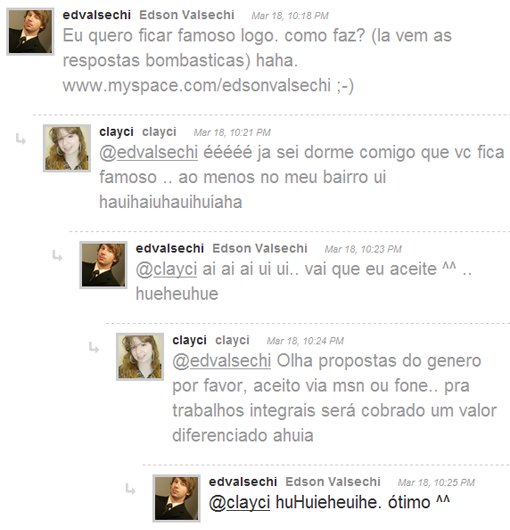Click reply arrow icon beside 10:23 PM post
The height and width of the screenshot is (530, 510).
point(57,256)
